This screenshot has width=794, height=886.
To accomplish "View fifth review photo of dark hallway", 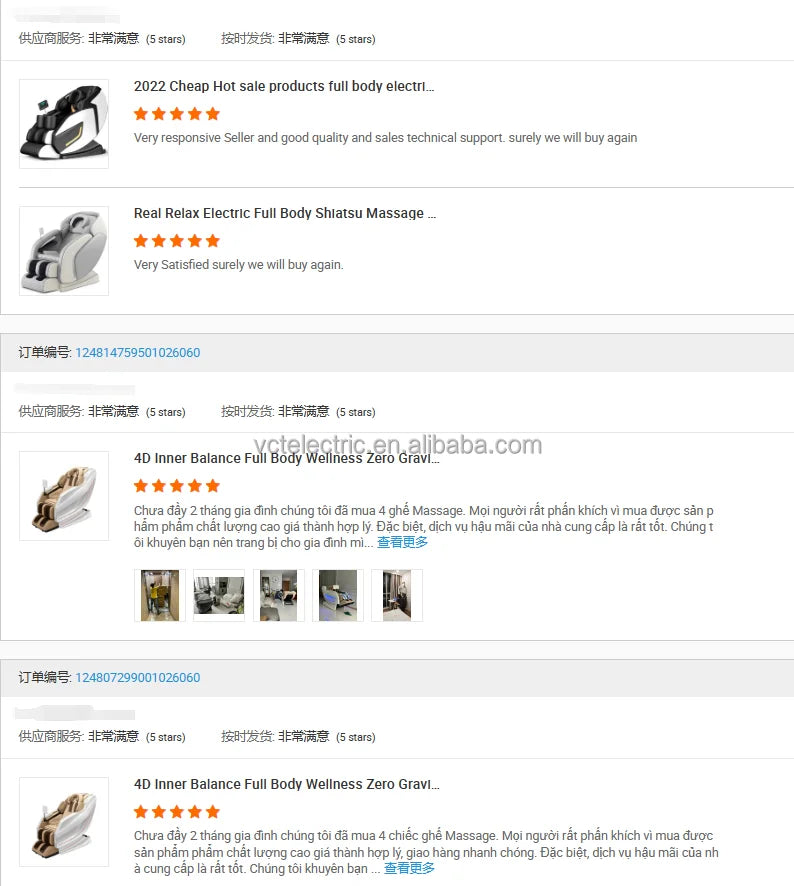I will pyautogui.click(x=397, y=596).
